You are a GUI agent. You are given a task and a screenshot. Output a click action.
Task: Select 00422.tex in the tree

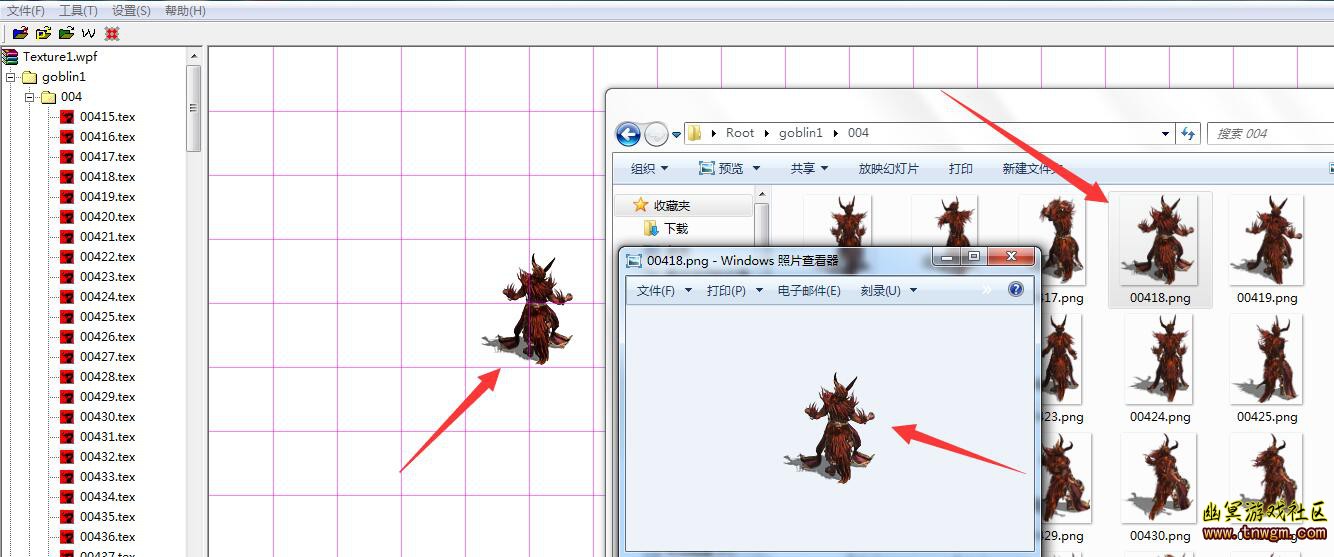pos(107,257)
